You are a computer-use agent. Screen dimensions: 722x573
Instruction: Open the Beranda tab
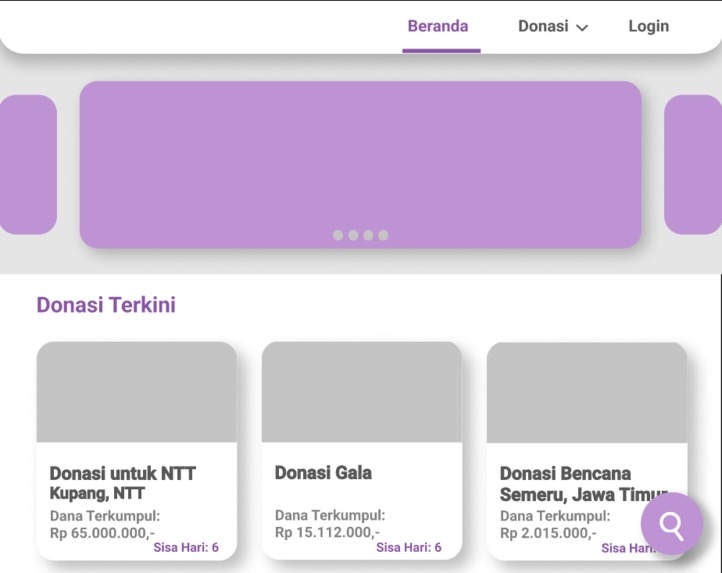[x=438, y=26]
